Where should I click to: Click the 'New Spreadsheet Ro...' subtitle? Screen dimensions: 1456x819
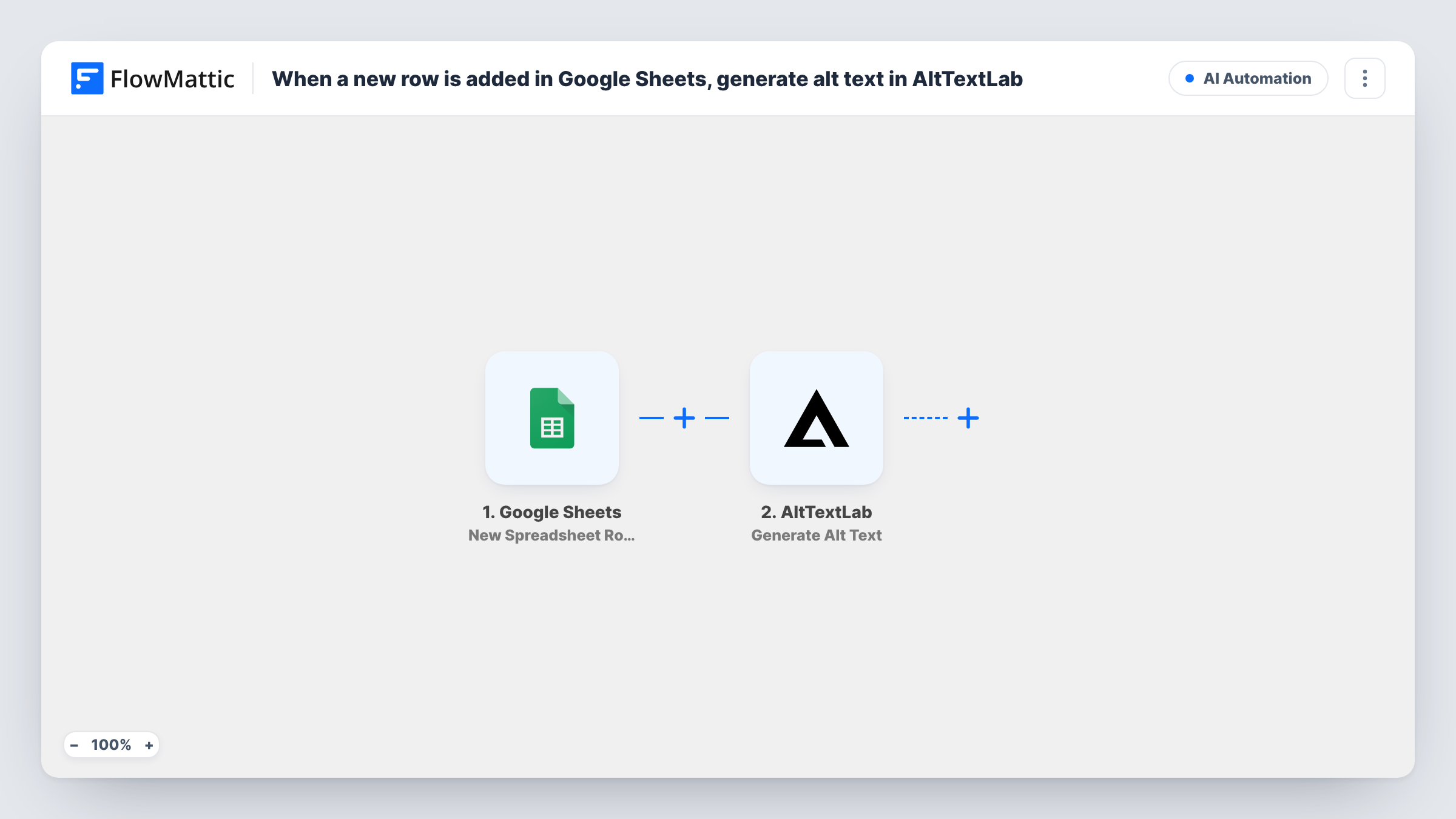551,535
